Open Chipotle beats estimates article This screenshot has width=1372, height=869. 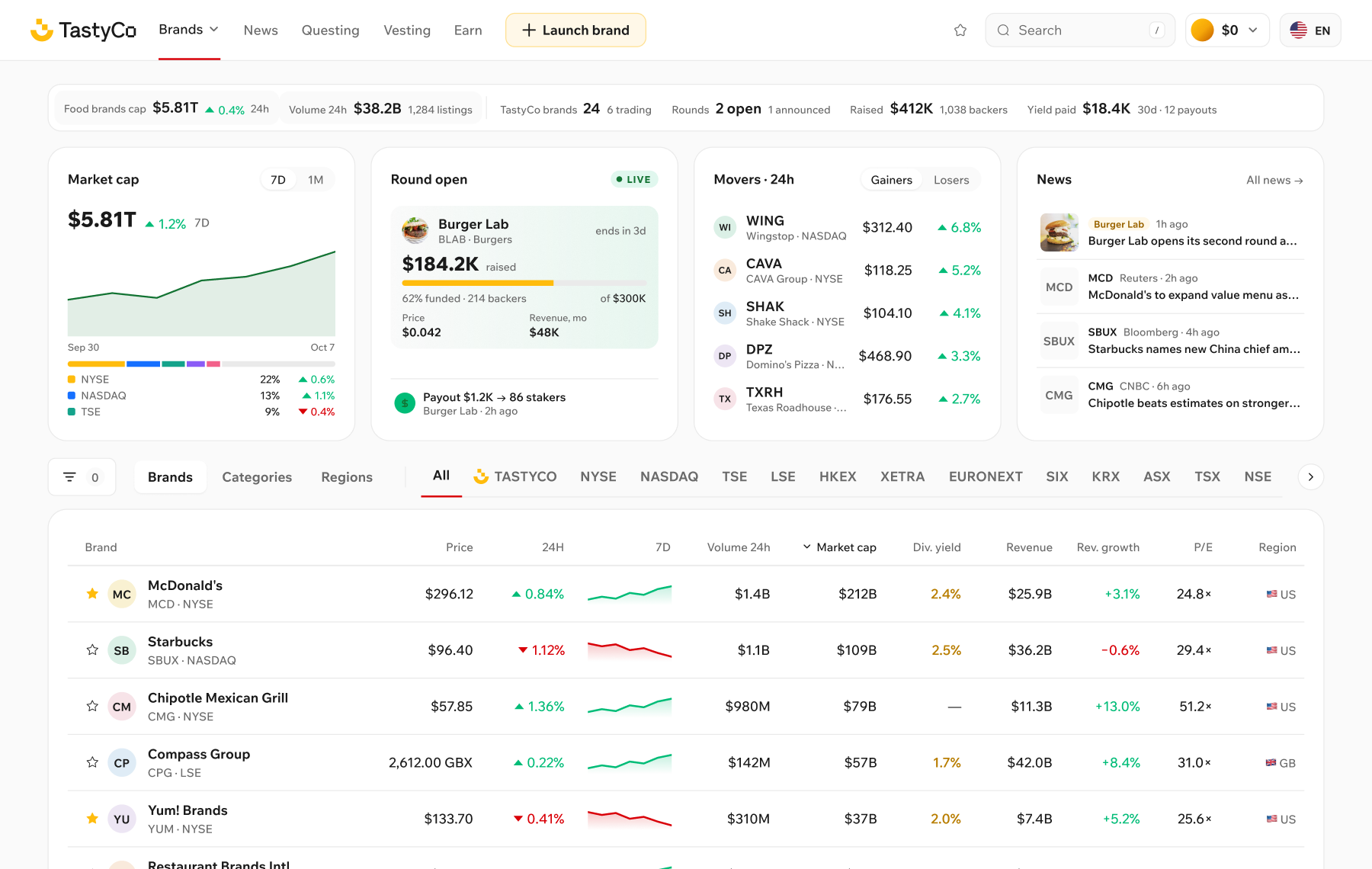(1194, 403)
